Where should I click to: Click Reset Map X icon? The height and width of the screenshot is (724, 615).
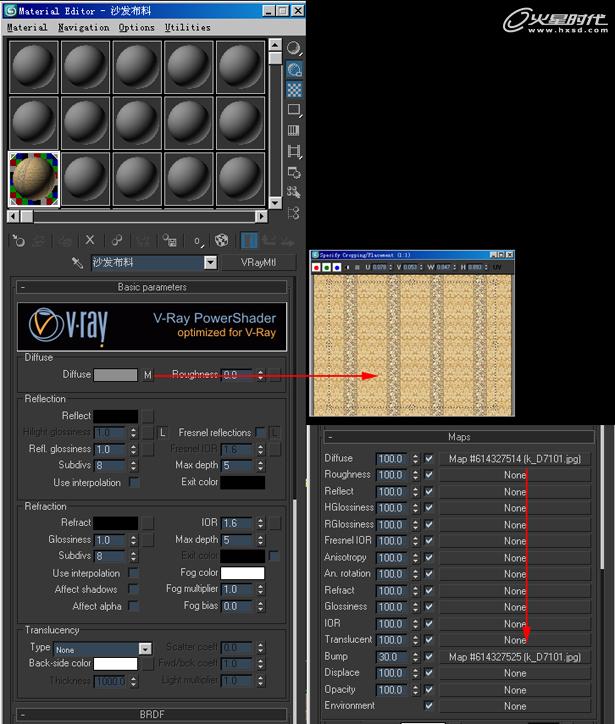[x=90, y=241]
